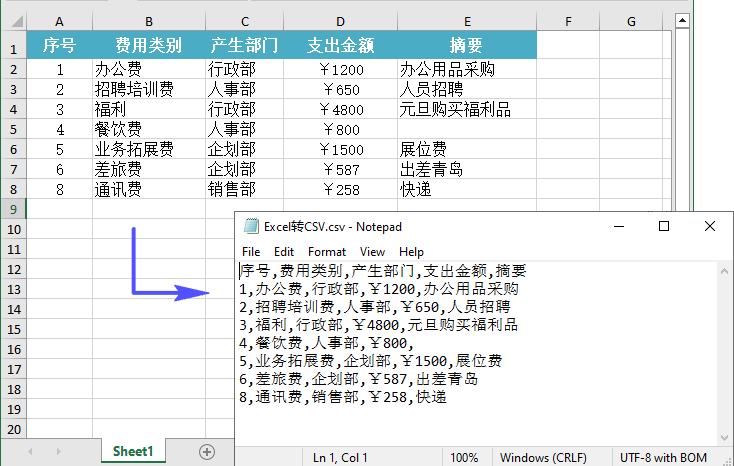Click the Notepad header line starting 序号,费用类别

383,271
